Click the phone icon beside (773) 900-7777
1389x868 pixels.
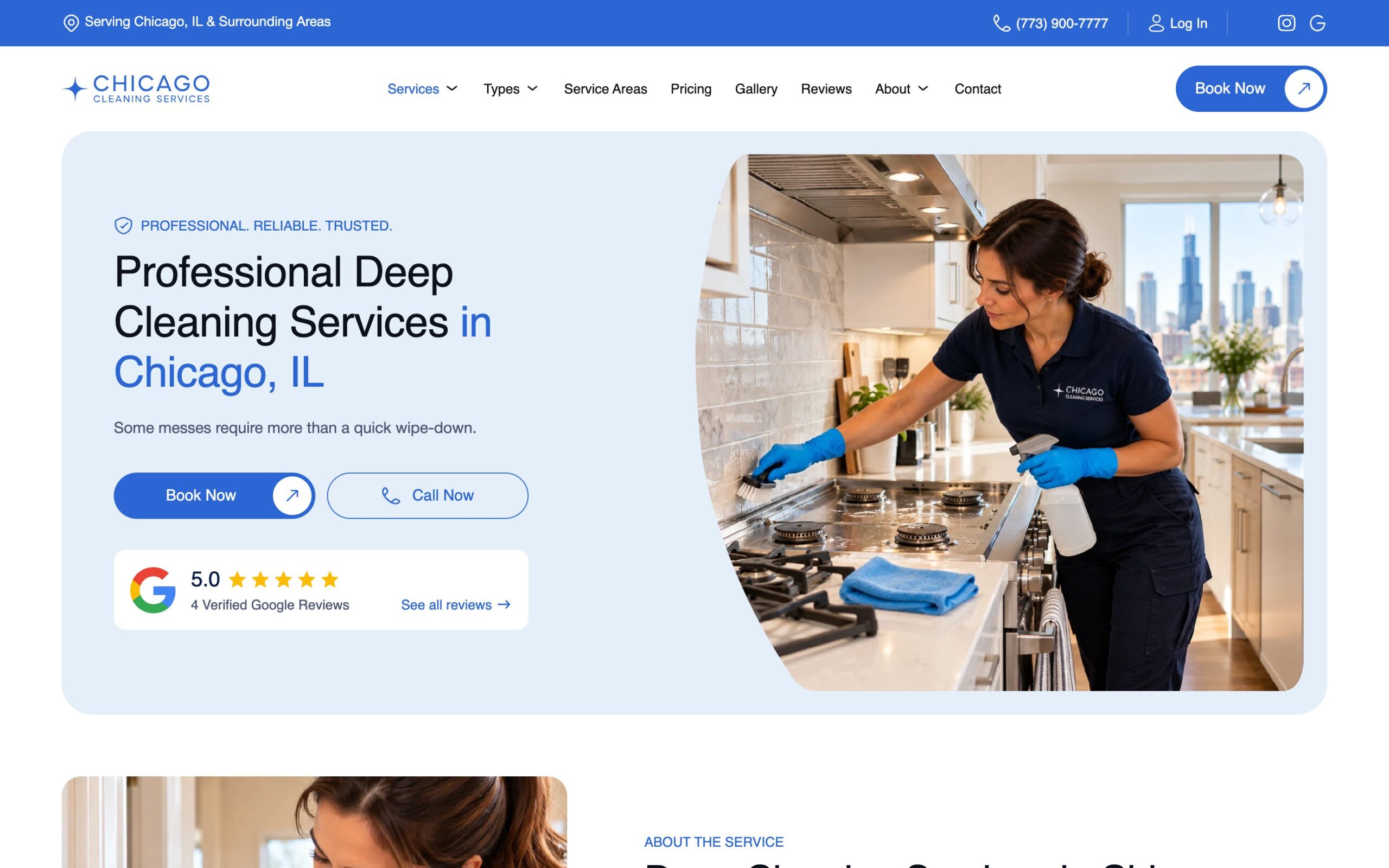(1002, 23)
